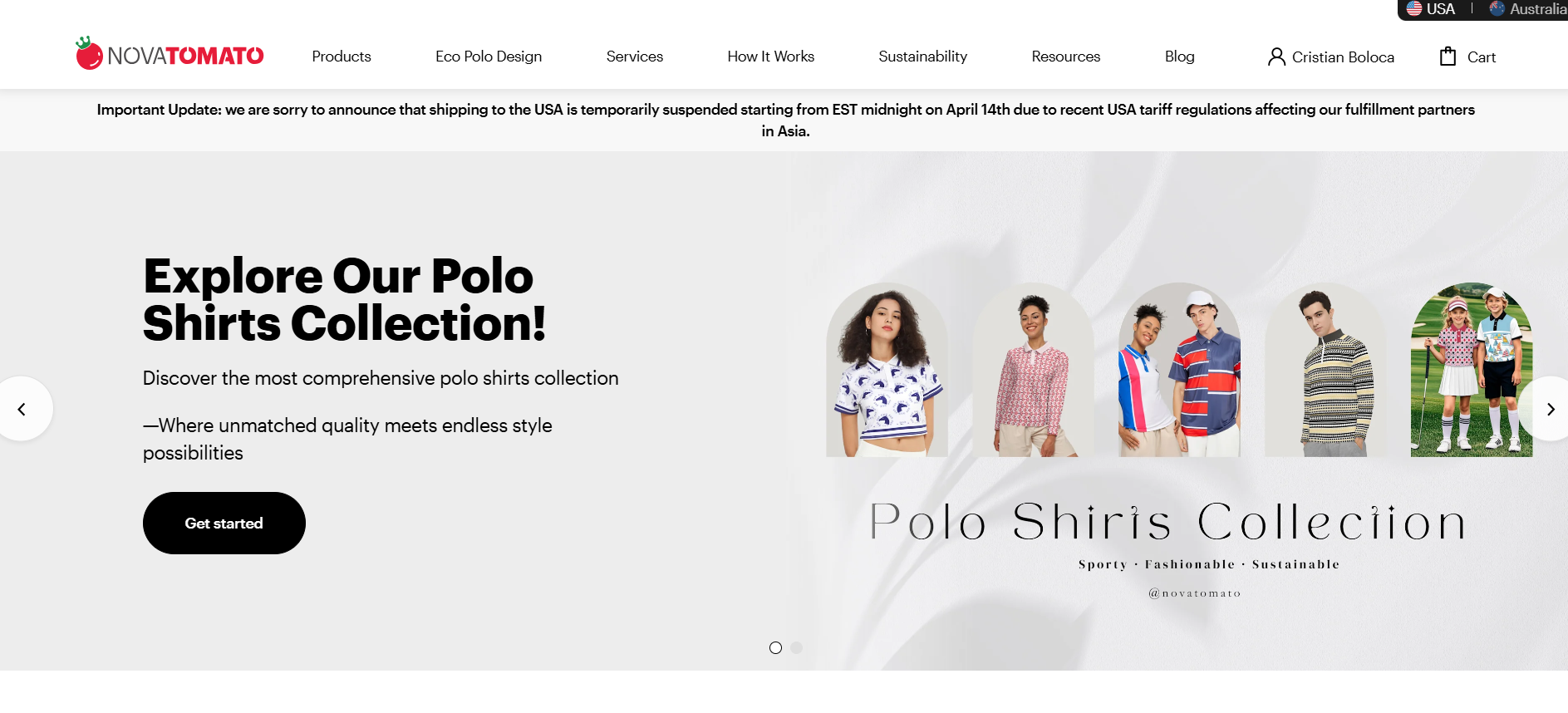
Task: Select the first carousel slide dot
Action: [775, 647]
